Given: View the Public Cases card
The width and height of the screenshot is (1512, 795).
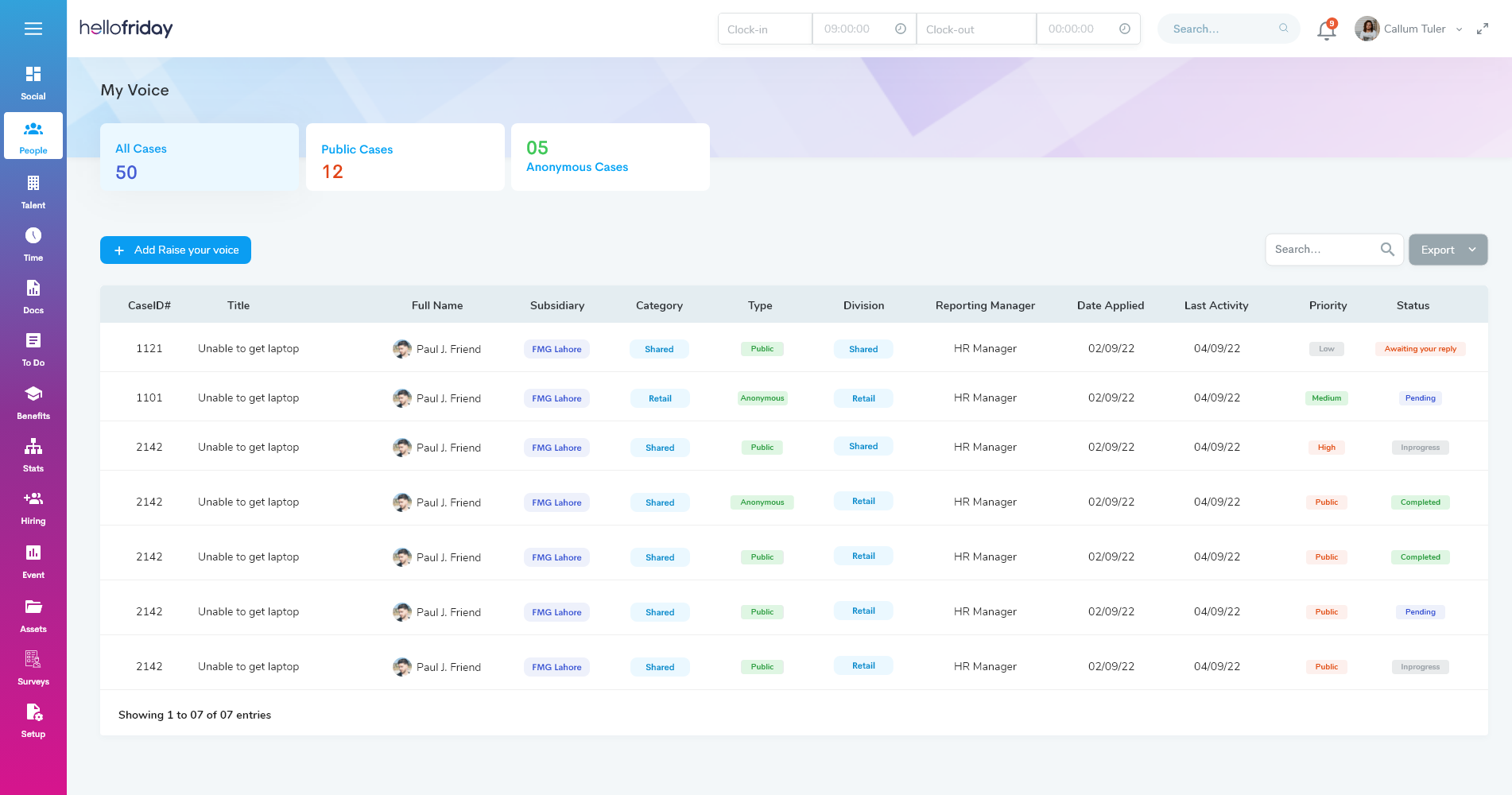Looking at the screenshot, I should (405, 157).
